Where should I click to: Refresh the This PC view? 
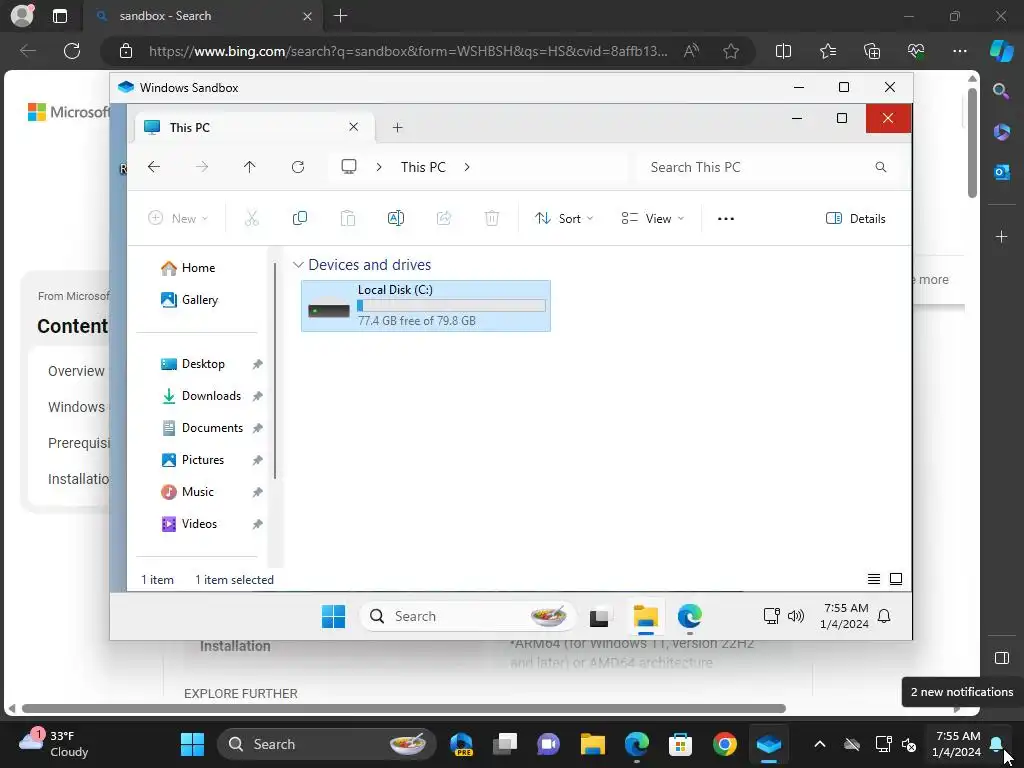(x=298, y=167)
